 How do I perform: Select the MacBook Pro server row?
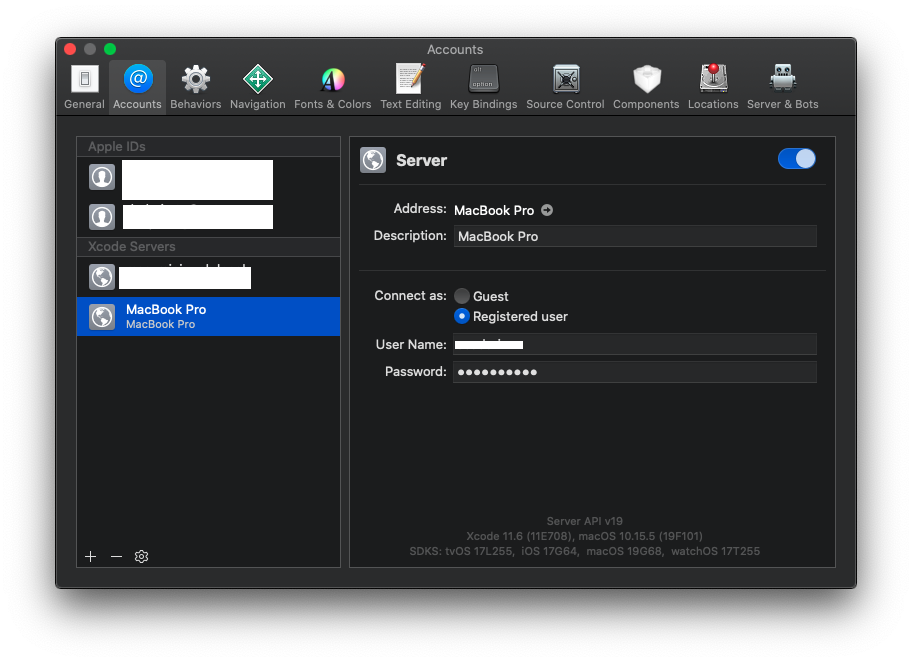(208, 316)
